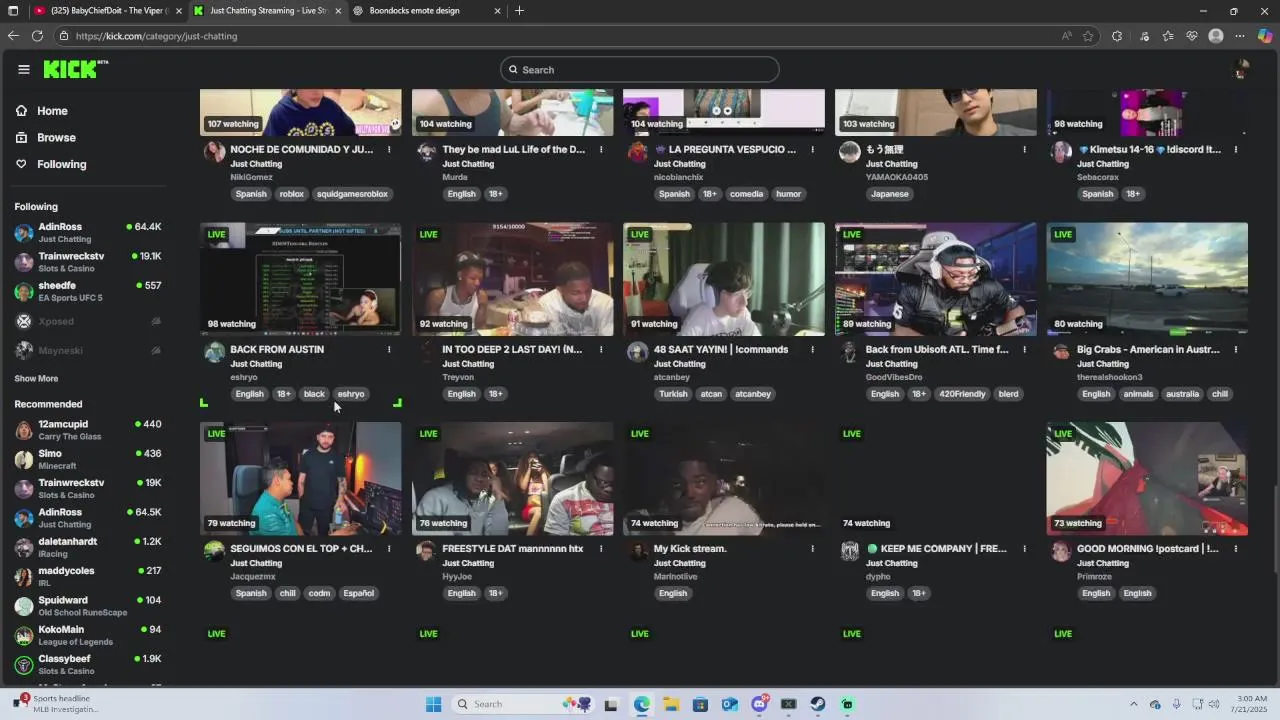Open the Browse sidebar item
The height and width of the screenshot is (720, 1280).
pyautogui.click(x=56, y=137)
